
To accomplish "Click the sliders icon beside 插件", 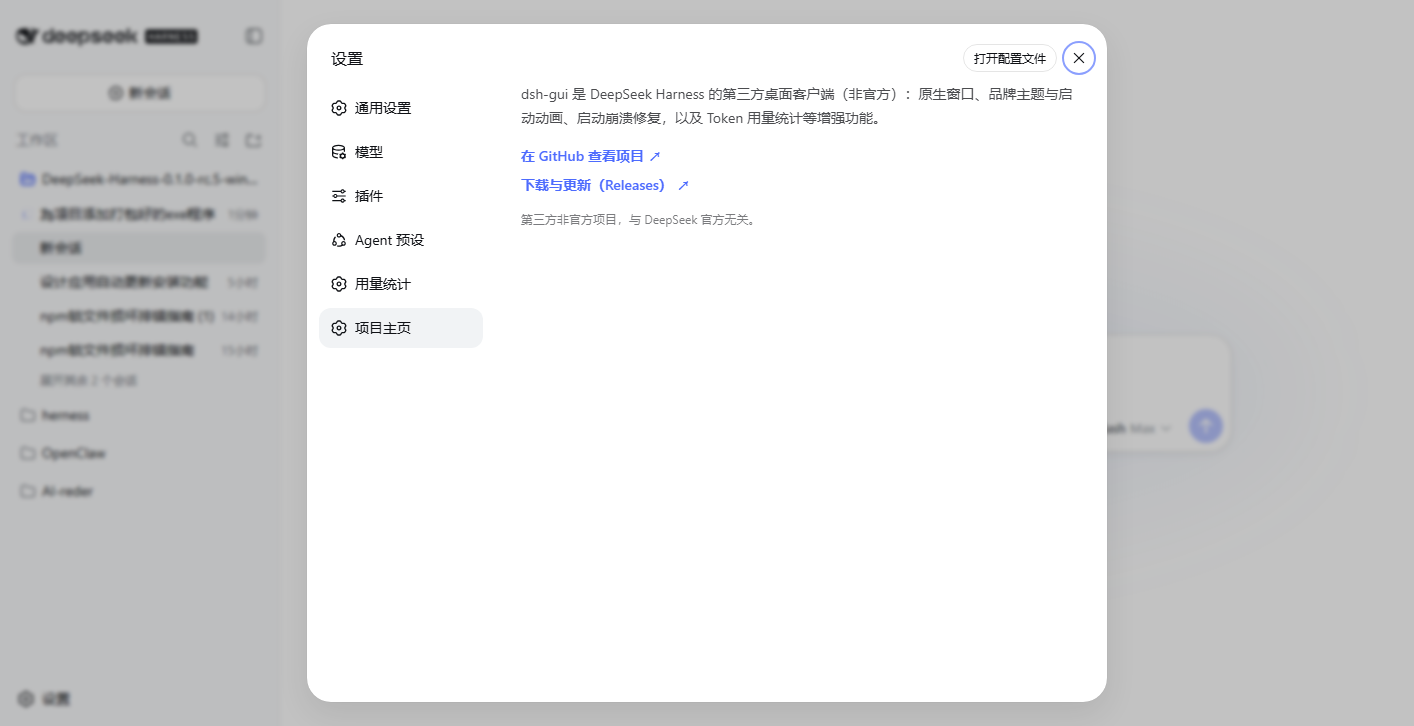I will [x=339, y=196].
